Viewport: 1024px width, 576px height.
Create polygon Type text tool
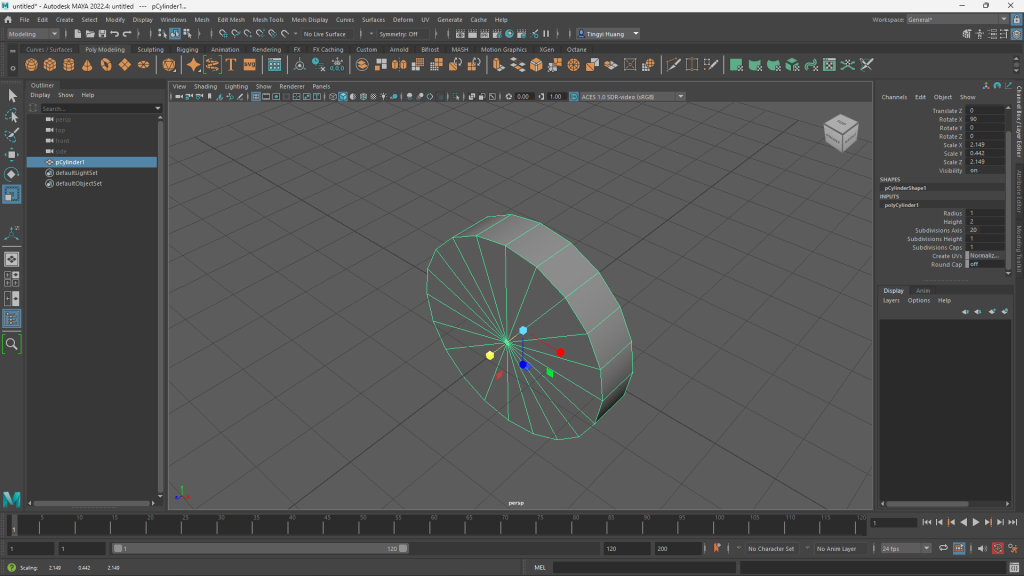click(231, 65)
